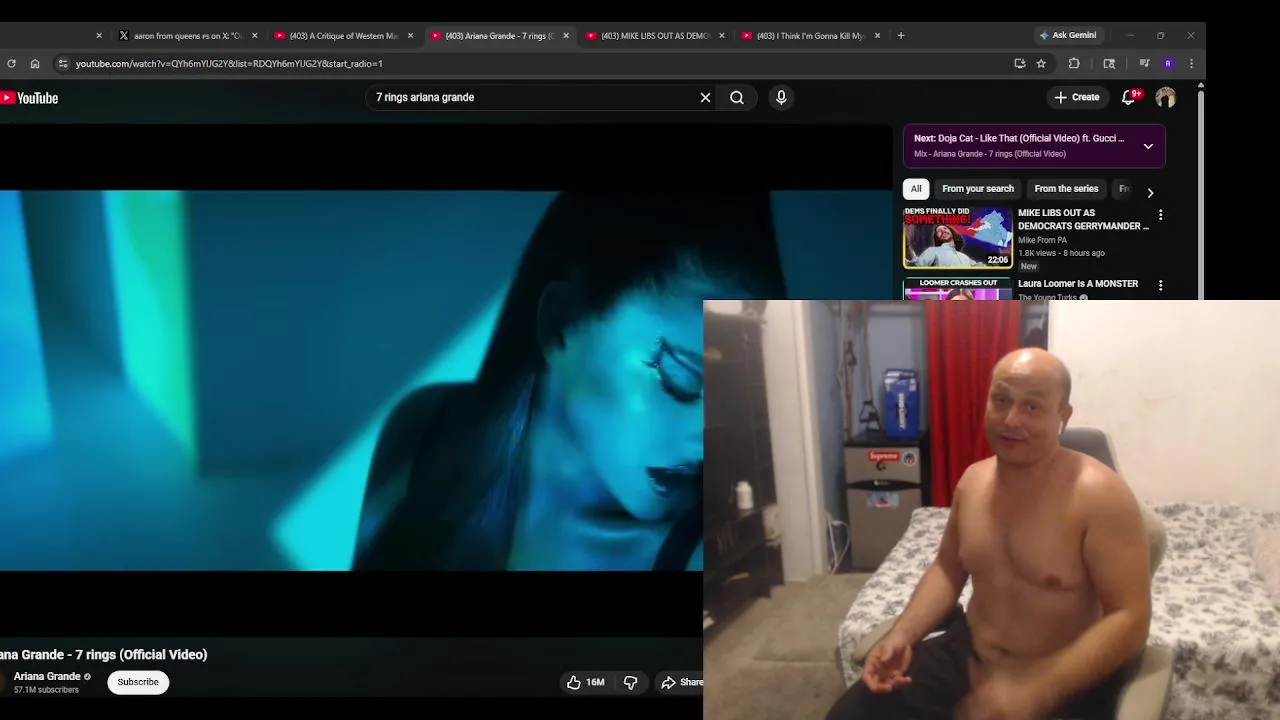The image size is (1280, 720).
Task: Go to the browser home page icon
Action: point(35,63)
